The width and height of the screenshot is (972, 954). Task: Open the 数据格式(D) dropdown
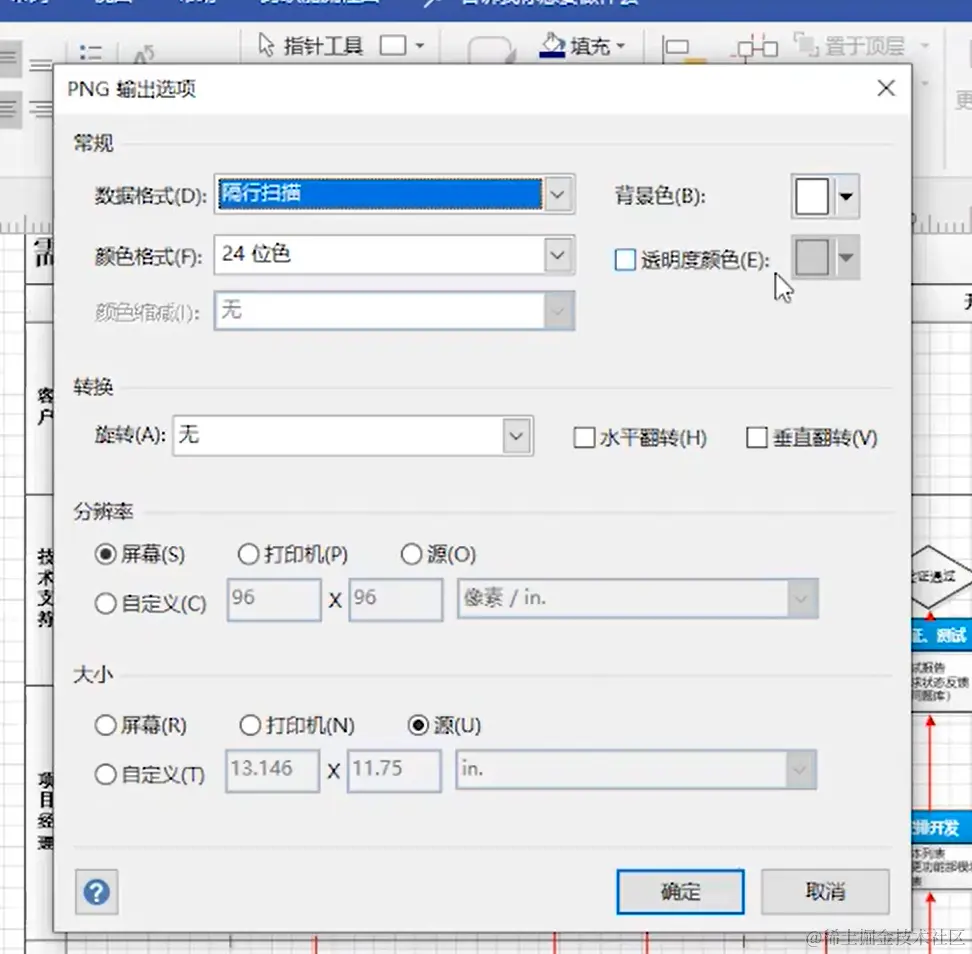pos(558,196)
